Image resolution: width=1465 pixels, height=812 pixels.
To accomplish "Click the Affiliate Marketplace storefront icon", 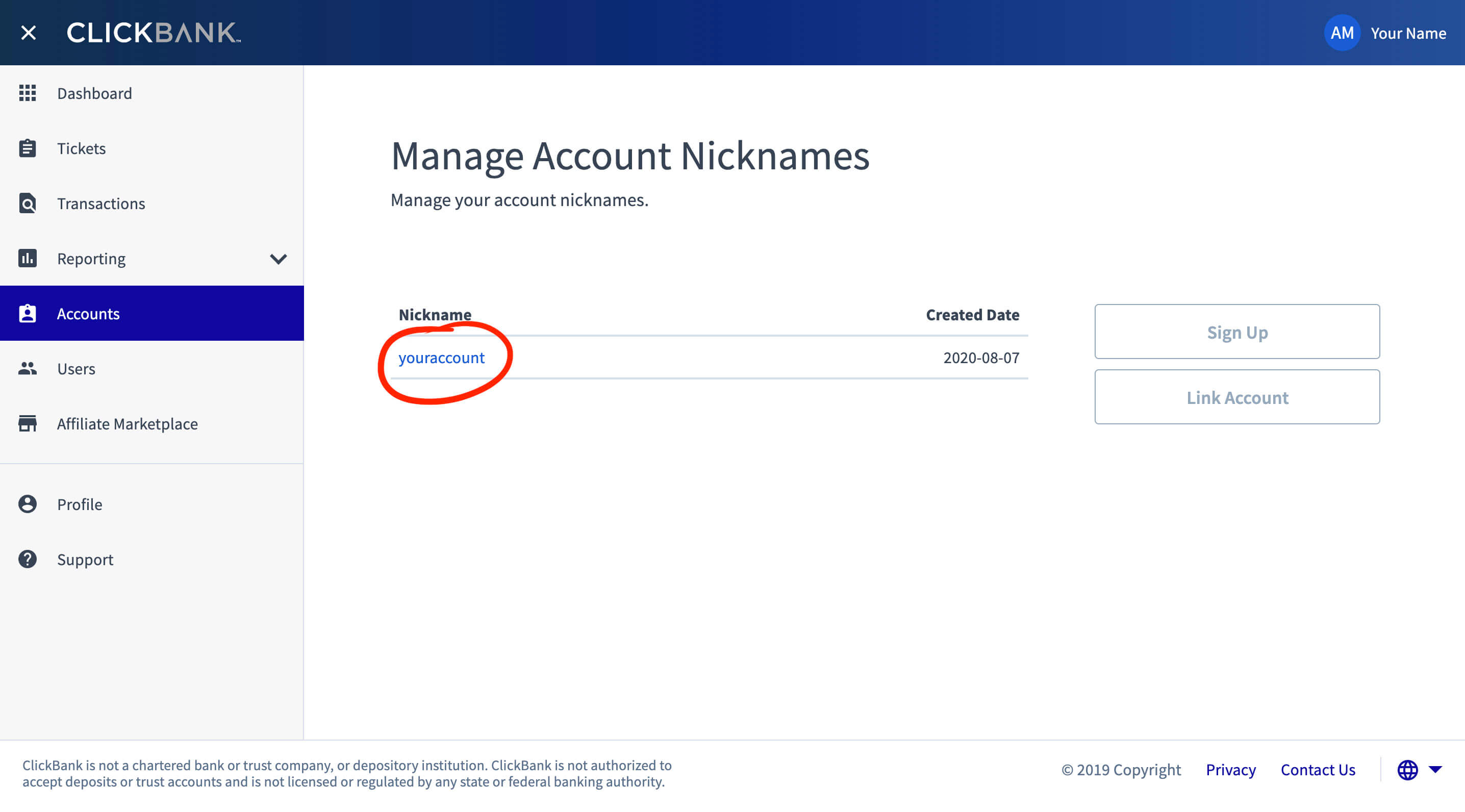I will pos(28,424).
